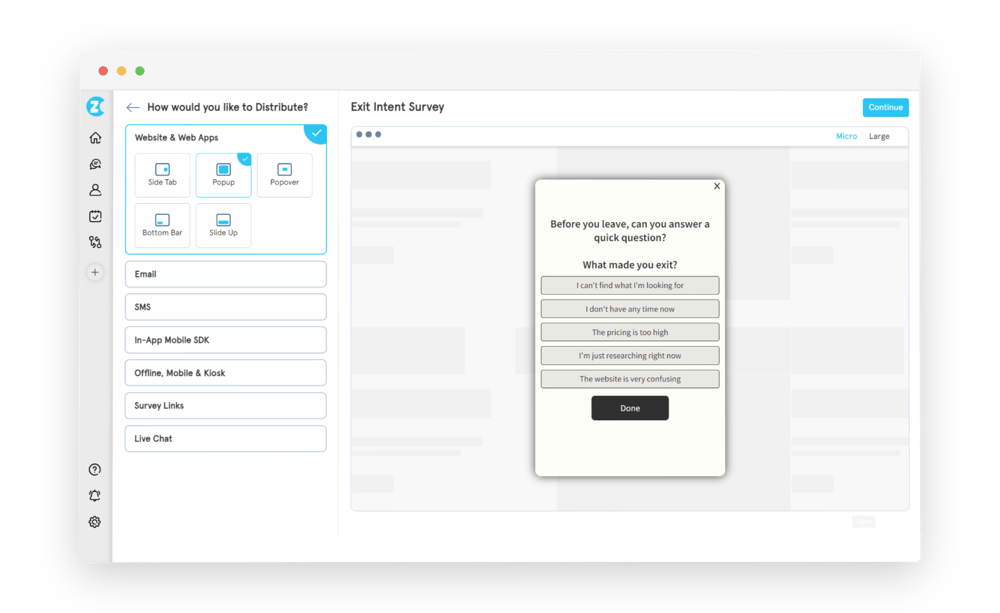Click Done on the survey popup
The image size is (1000, 613).
click(x=630, y=408)
